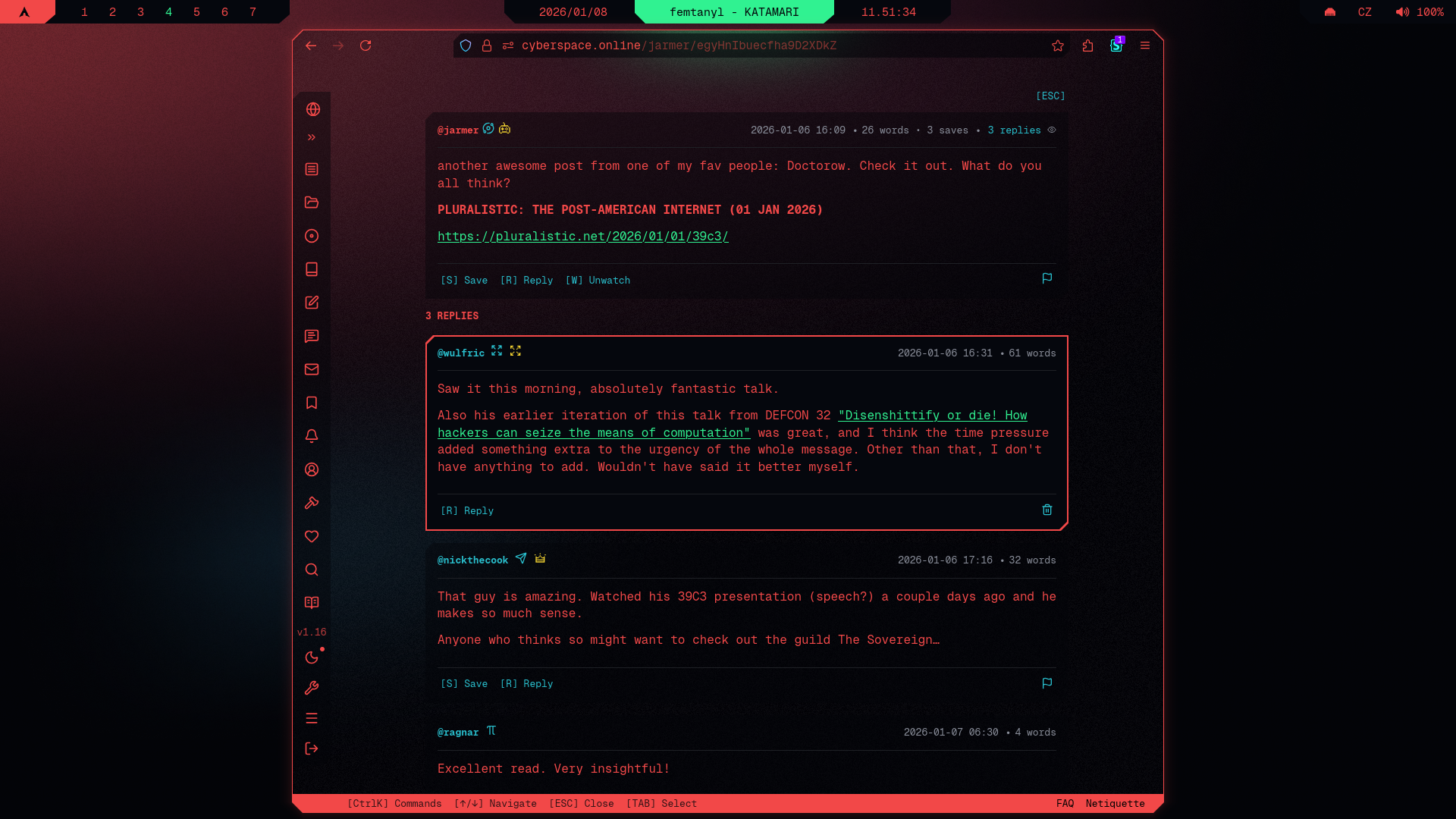Expand the sidebar with double chevron
This screenshot has width=1456, height=819.
click(312, 138)
